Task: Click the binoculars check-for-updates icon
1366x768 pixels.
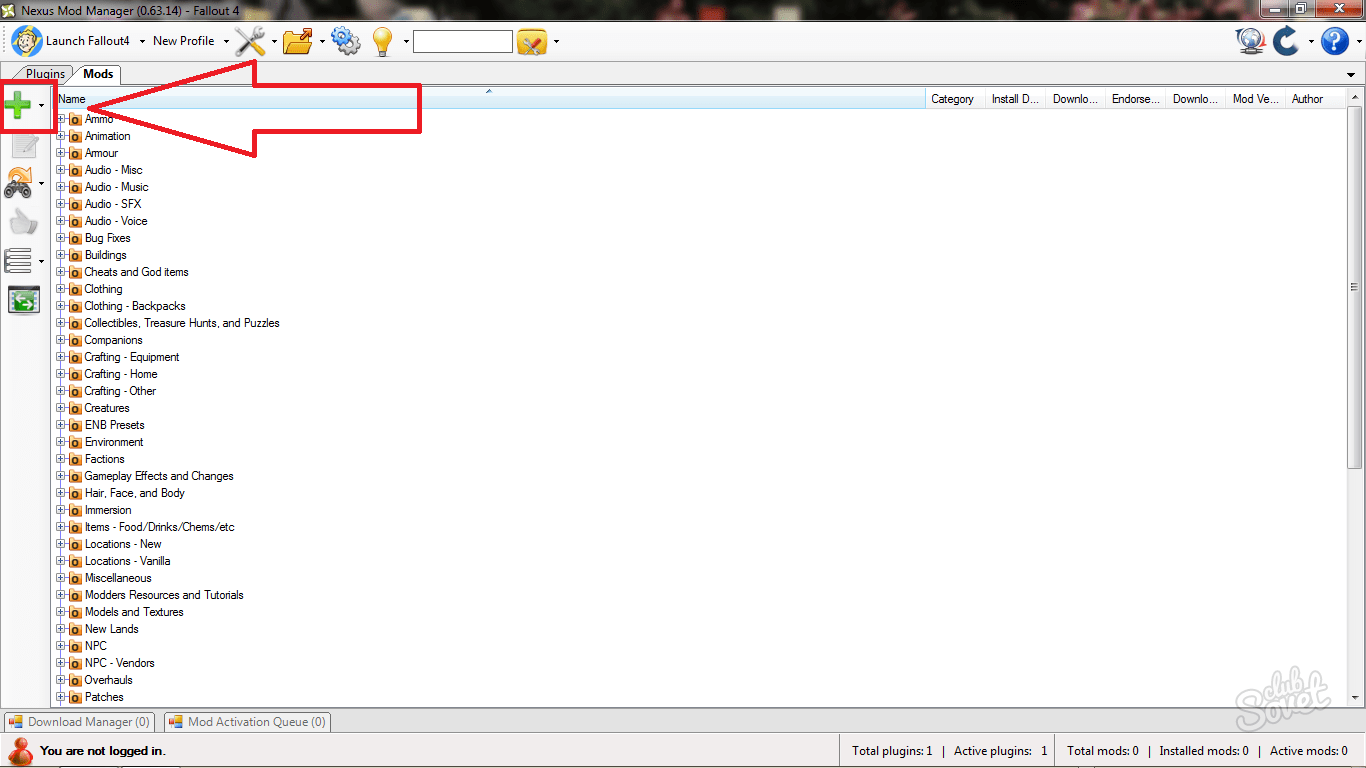Action: coord(19,183)
